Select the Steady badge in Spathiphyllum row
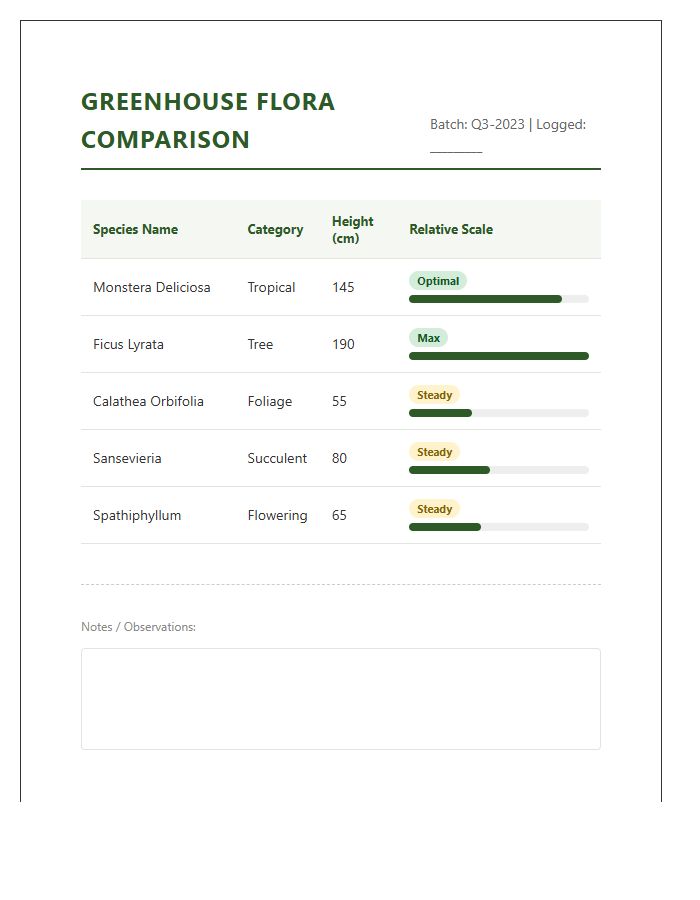700x900 pixels. (434, 509)
